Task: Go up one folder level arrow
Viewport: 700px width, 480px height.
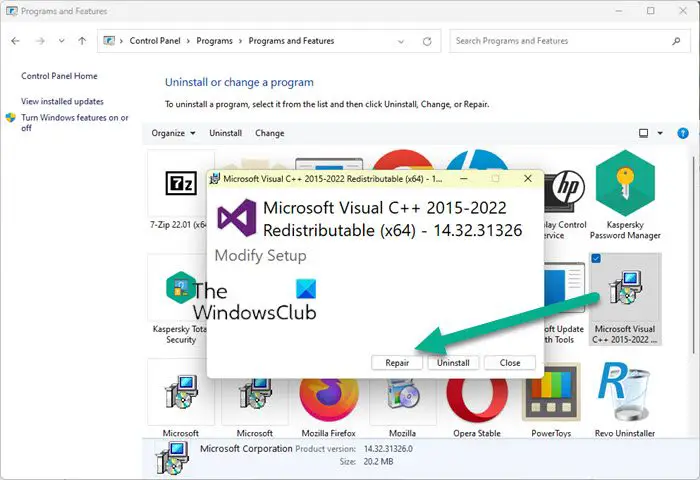Action: click(82, 41)
